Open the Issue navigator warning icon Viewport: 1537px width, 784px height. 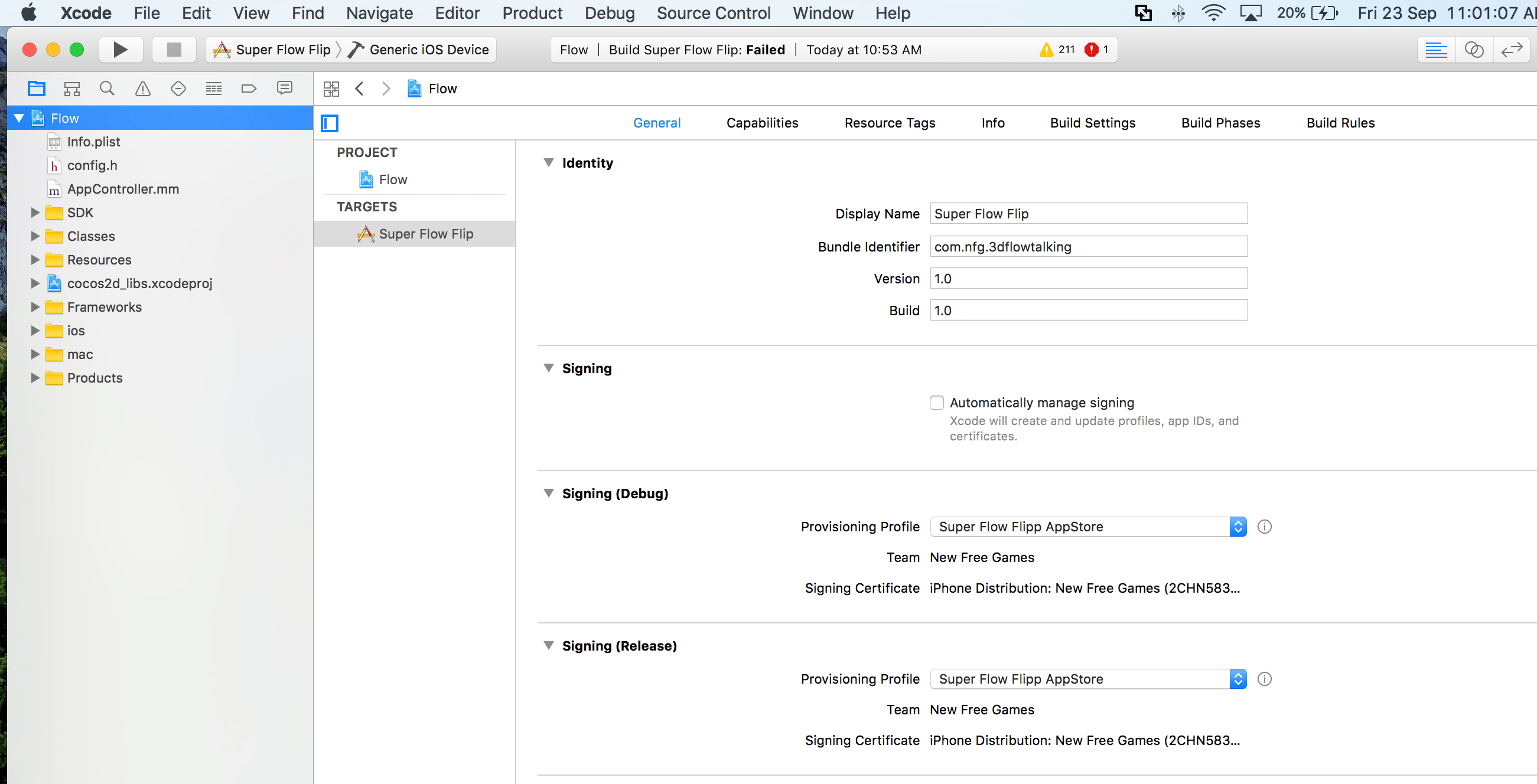[x=142, y=89]
